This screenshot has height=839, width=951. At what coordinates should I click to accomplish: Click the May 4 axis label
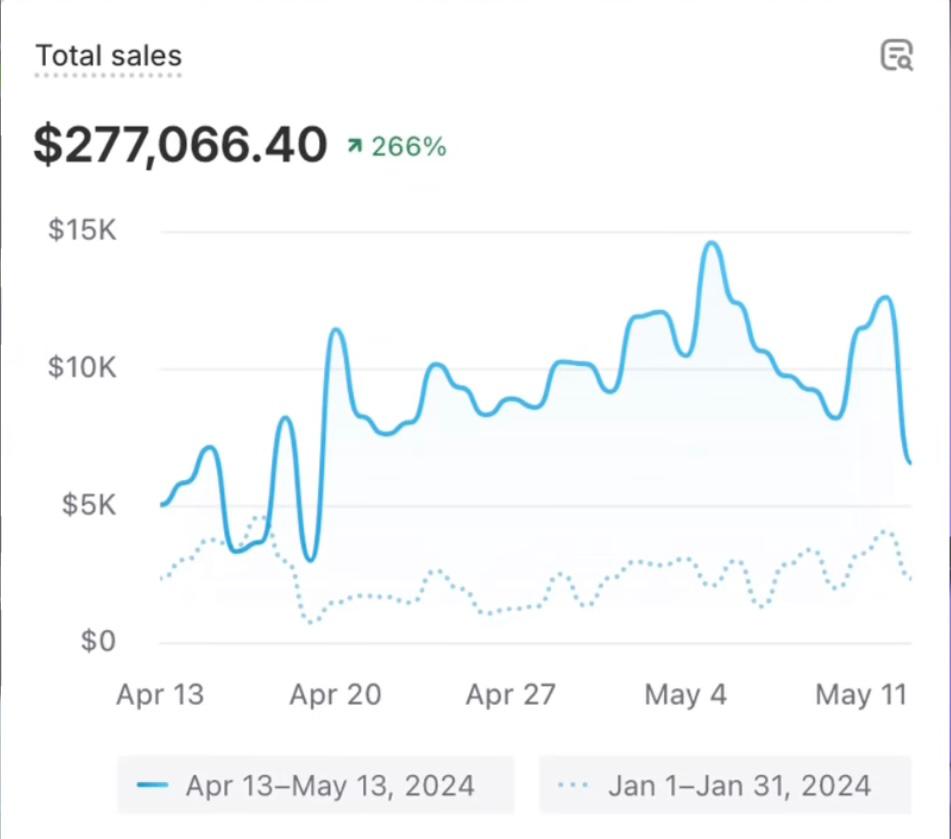[x=684, y=694]
